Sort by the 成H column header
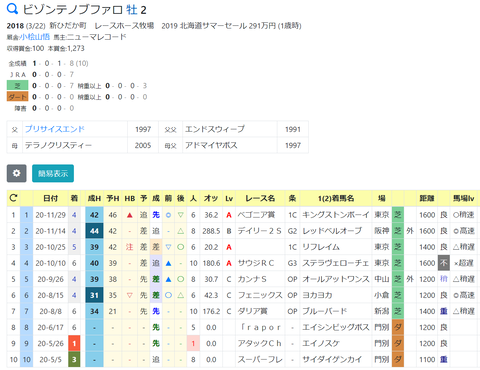Image resolution: width=480 pixels, height=370 pixels. [x=94, y=198]
